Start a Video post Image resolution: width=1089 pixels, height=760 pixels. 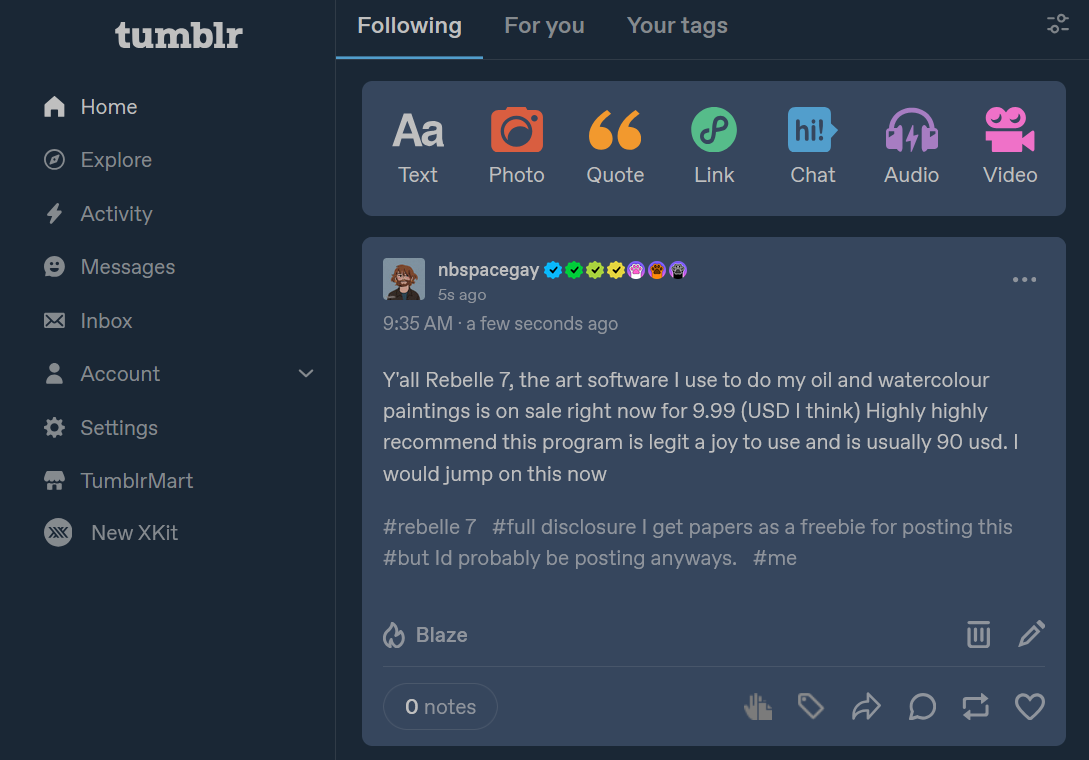point(1010,146)
